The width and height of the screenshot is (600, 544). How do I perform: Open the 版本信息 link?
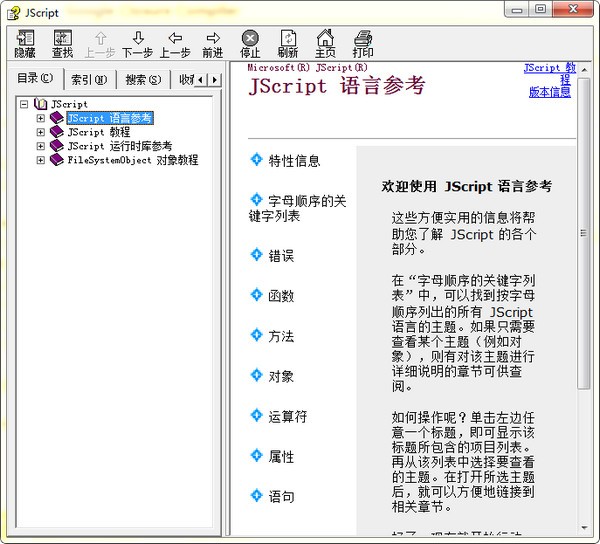(549, 92)
